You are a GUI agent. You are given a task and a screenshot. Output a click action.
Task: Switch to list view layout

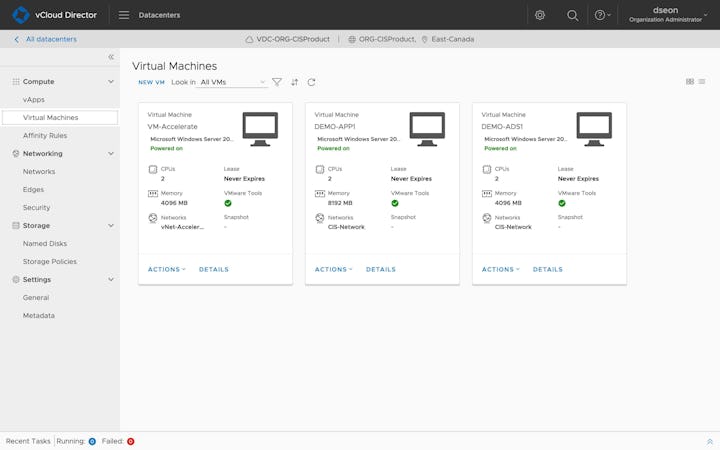(702, 82)
